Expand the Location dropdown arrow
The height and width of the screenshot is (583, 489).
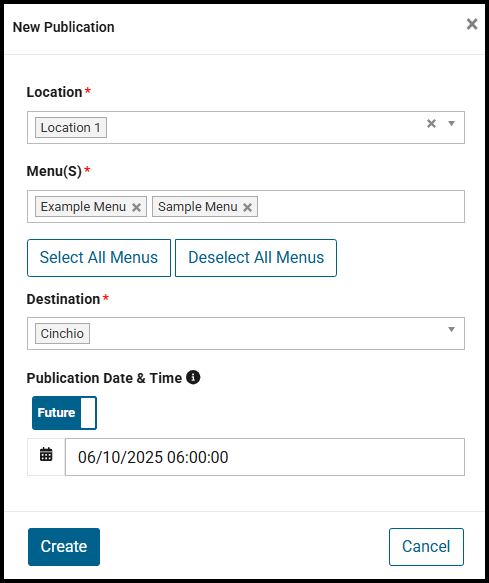tap(451, 123)
